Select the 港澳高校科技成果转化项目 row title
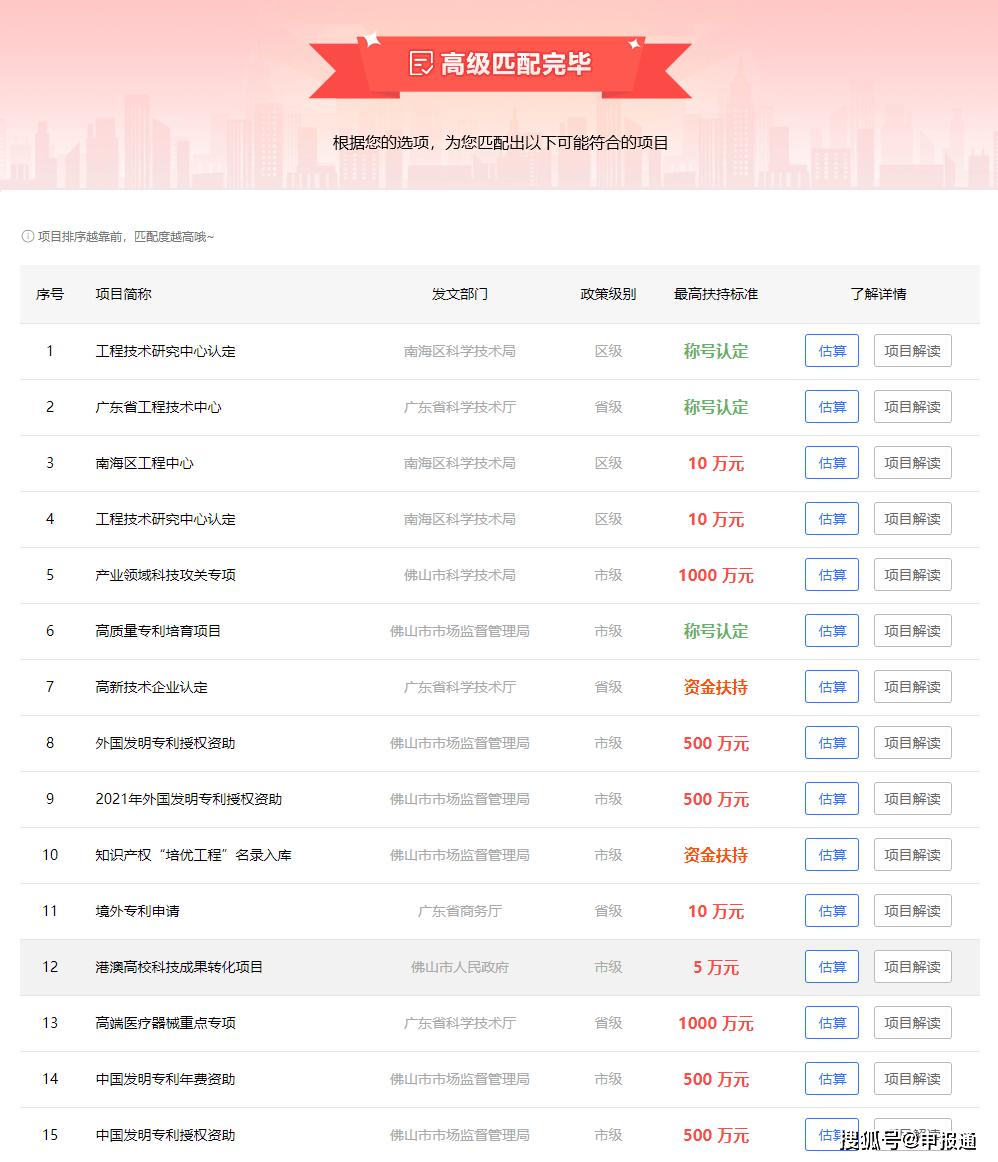Viewport: 998px width, 1162px height. pos(179,967)
